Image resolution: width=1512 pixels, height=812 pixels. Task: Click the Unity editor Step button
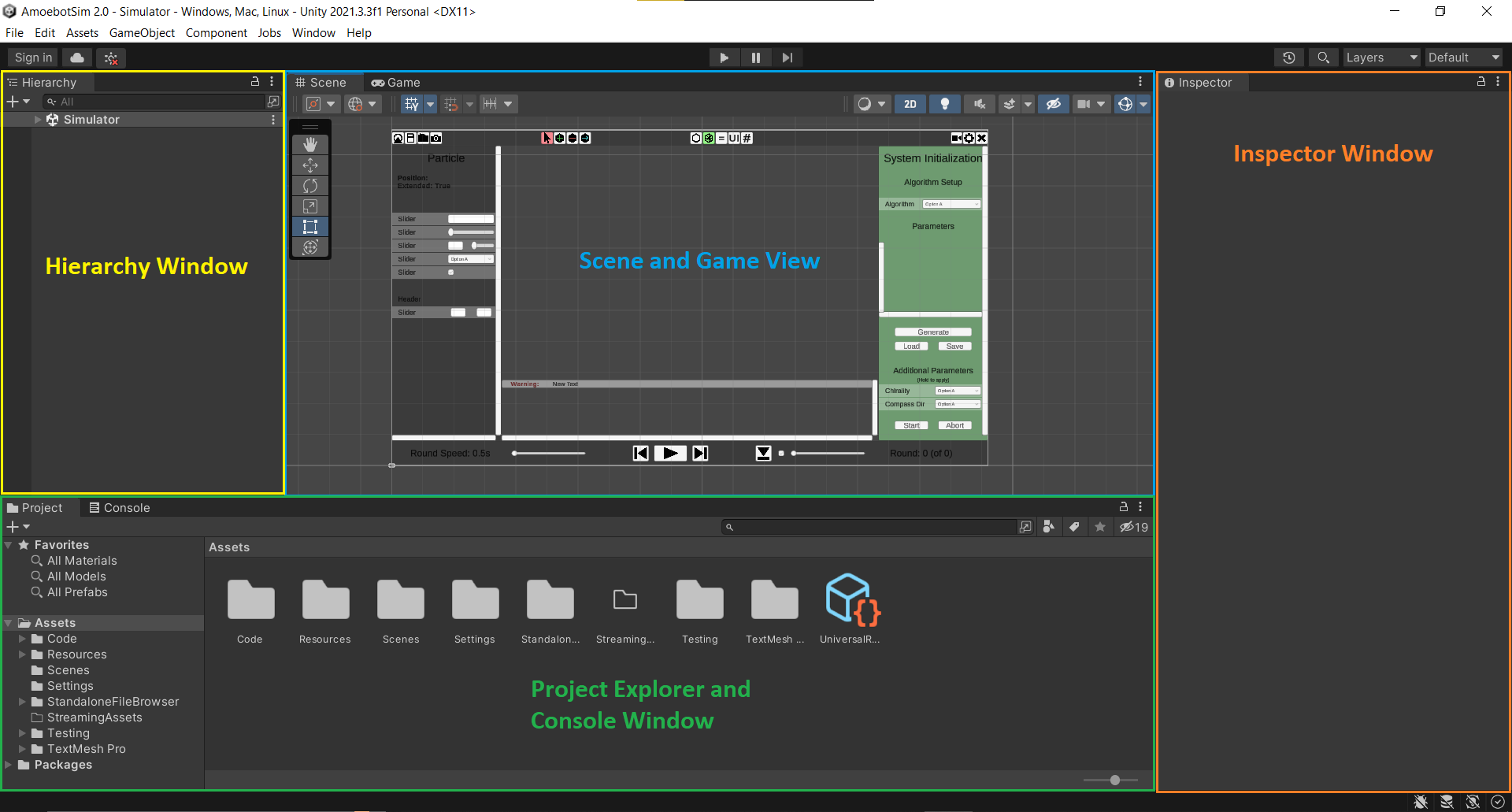[x=787, y=57]
